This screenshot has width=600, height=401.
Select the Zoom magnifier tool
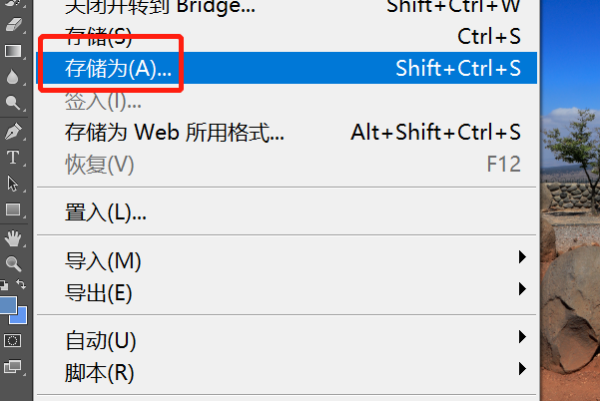[13, 264]
